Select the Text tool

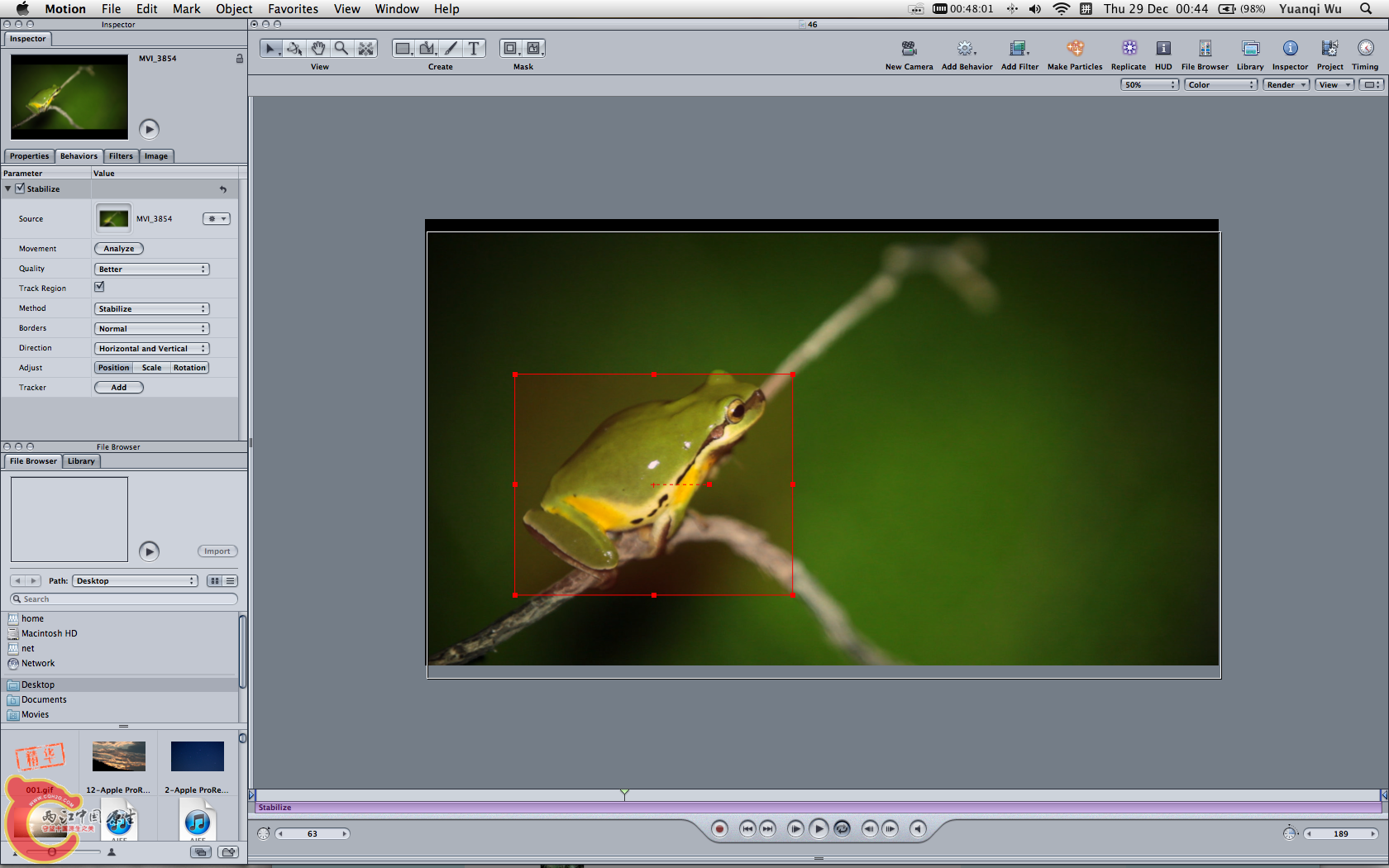(x=474, y=49)
